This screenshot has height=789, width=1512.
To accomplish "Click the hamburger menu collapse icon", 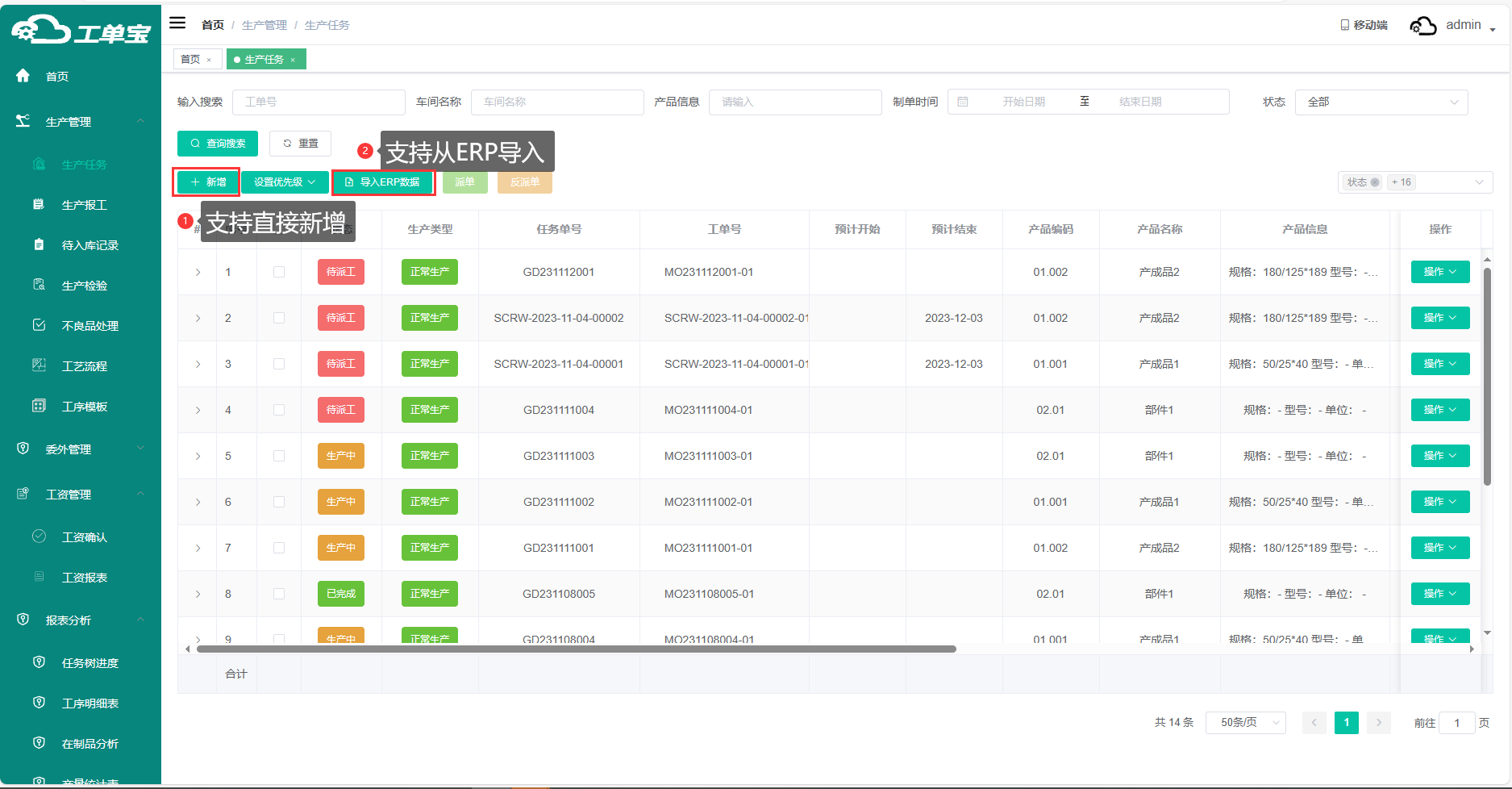I will click(x=177, y=23).
